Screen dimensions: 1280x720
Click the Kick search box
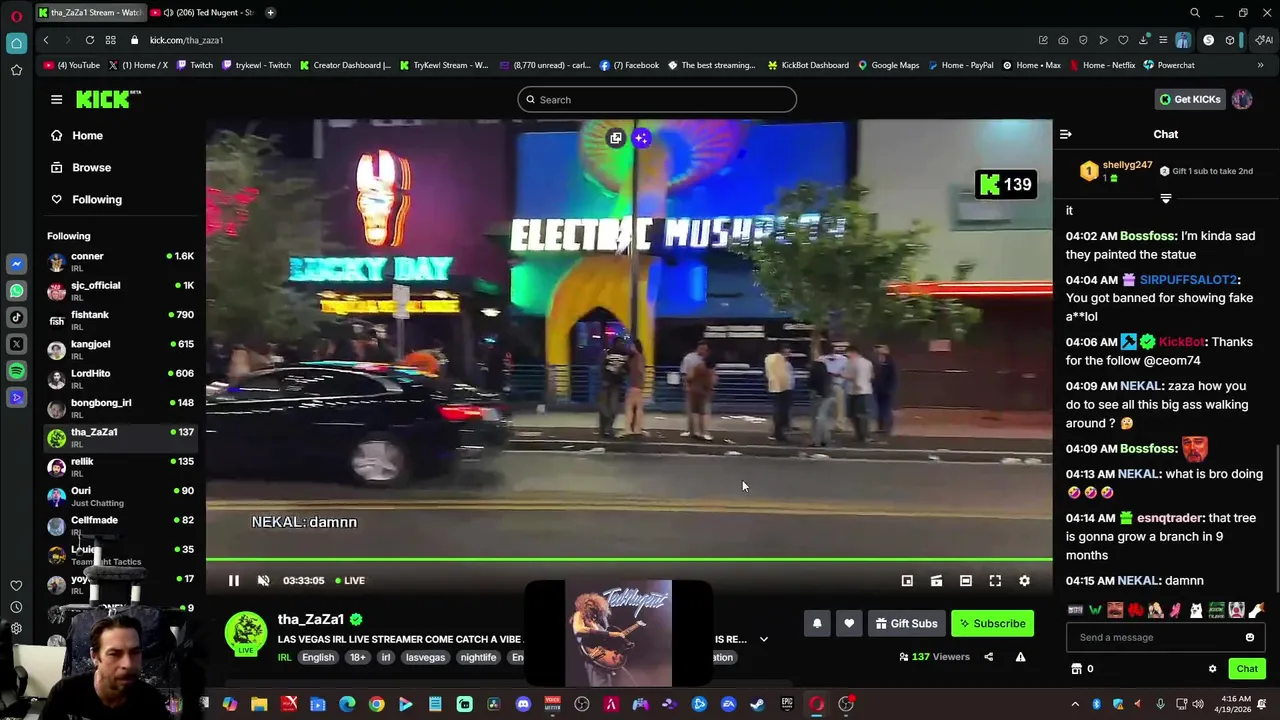click(657, 100)
